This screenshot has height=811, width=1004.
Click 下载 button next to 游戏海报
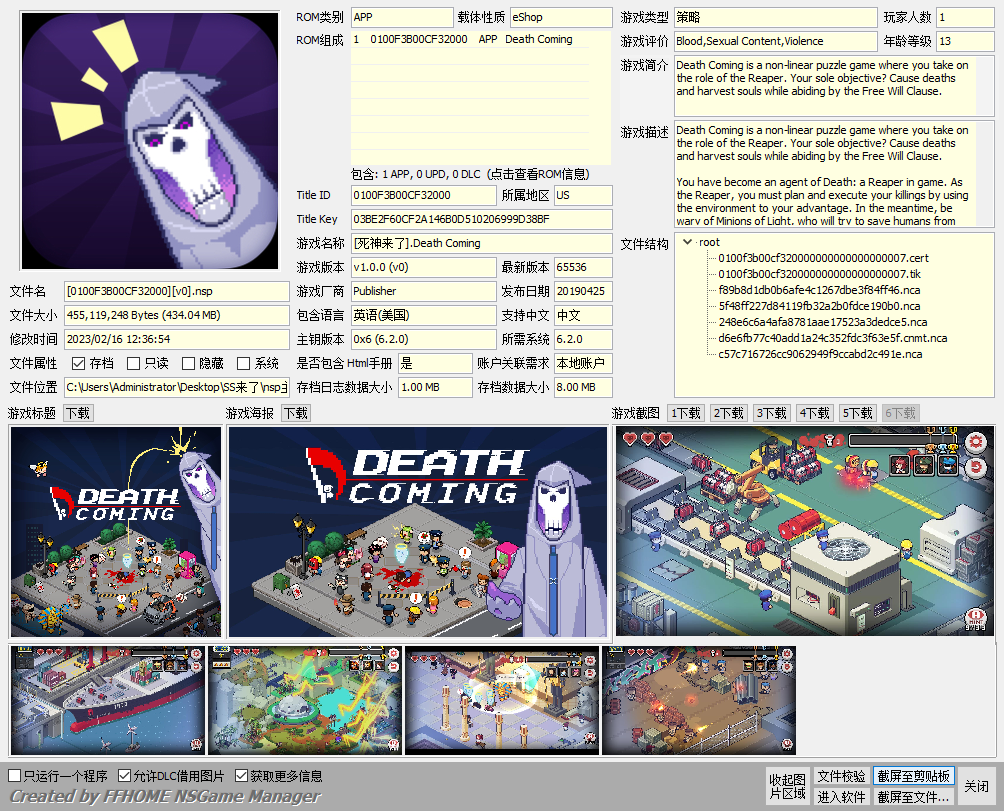(x=296, y=414)
